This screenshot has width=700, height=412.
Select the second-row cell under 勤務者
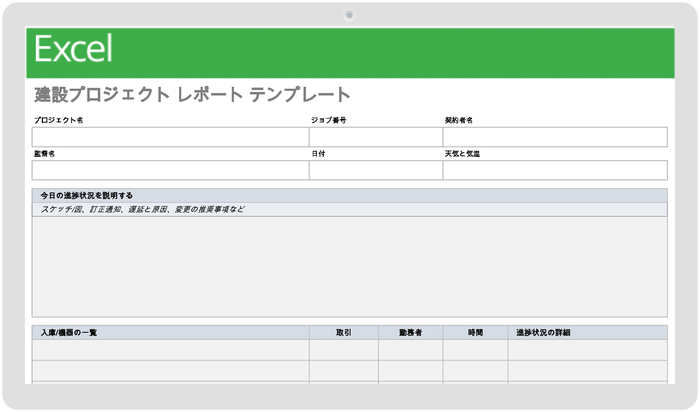point(411,371)
